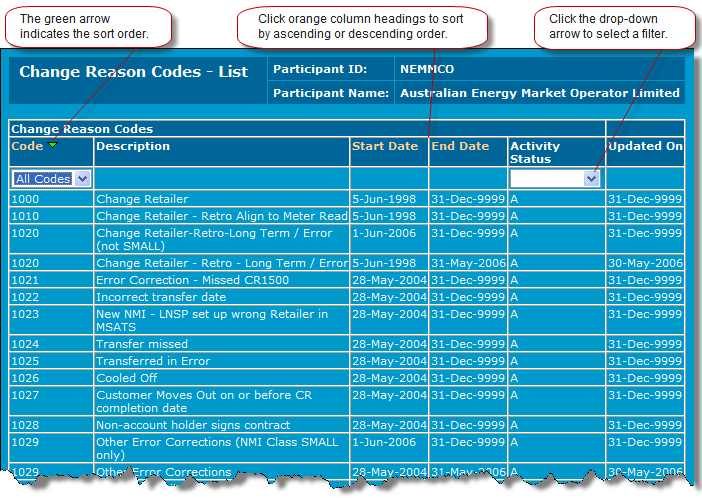Open the All Codes filter dropdown

[82, 179]
